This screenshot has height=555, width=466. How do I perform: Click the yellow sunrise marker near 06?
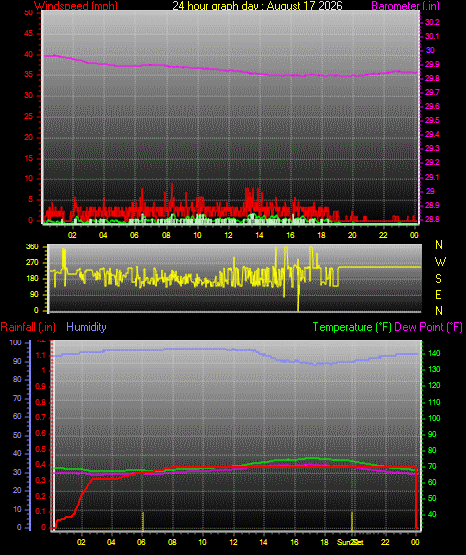pyautogui.click(x=143, y=521)
